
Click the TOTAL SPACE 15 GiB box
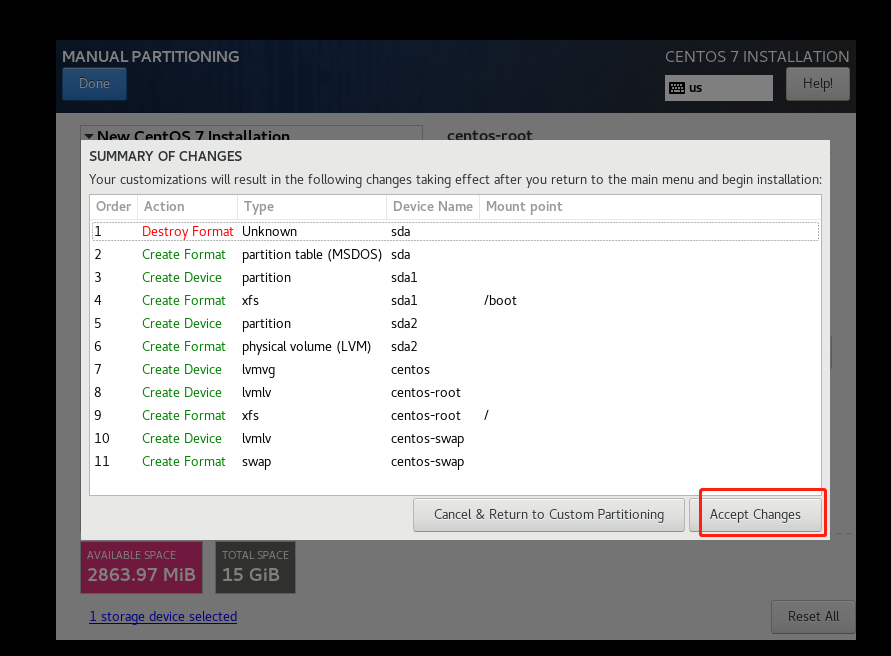point(255,567)
